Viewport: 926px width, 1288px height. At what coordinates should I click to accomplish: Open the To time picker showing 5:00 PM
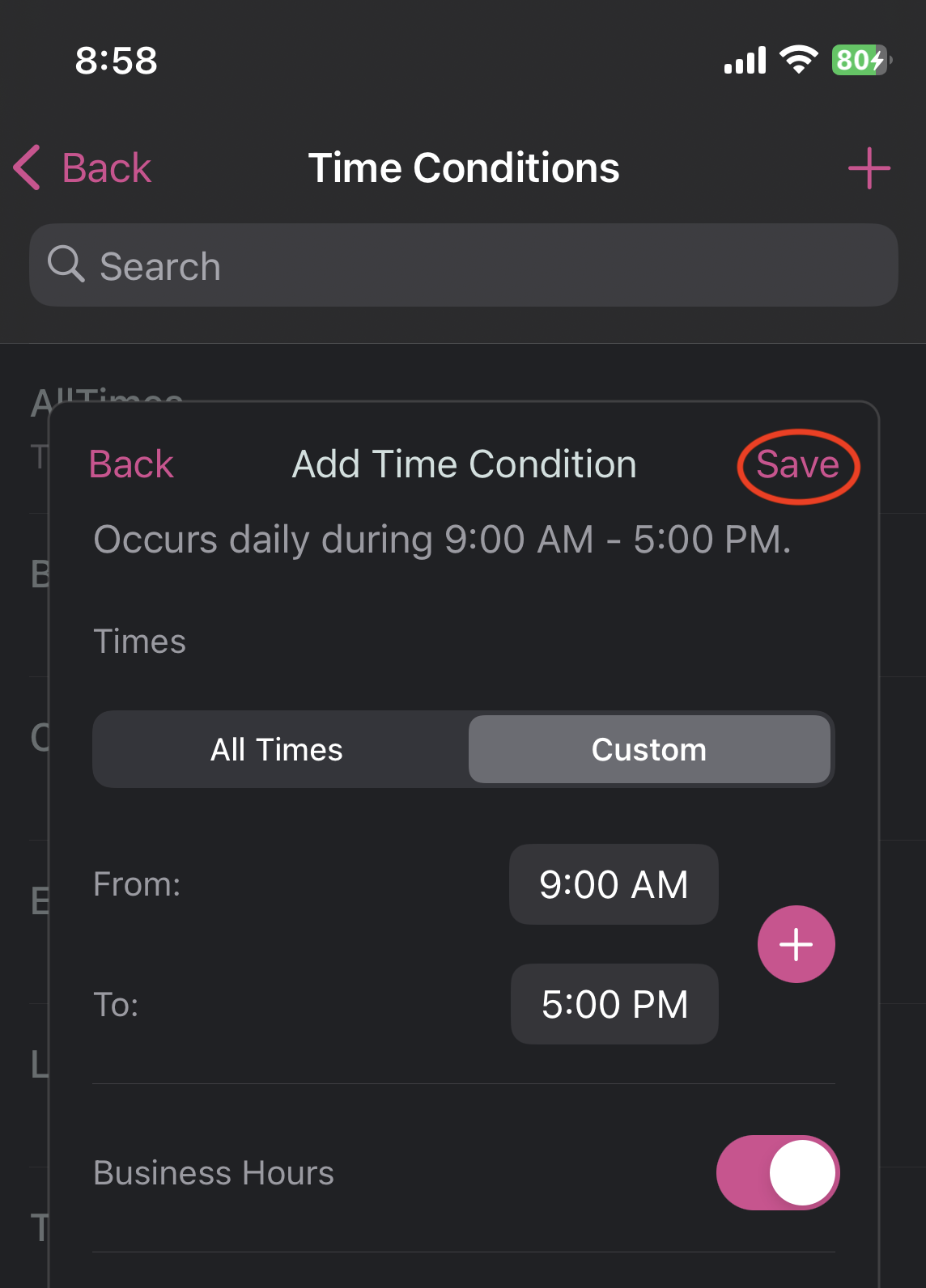coord(614,1004)
